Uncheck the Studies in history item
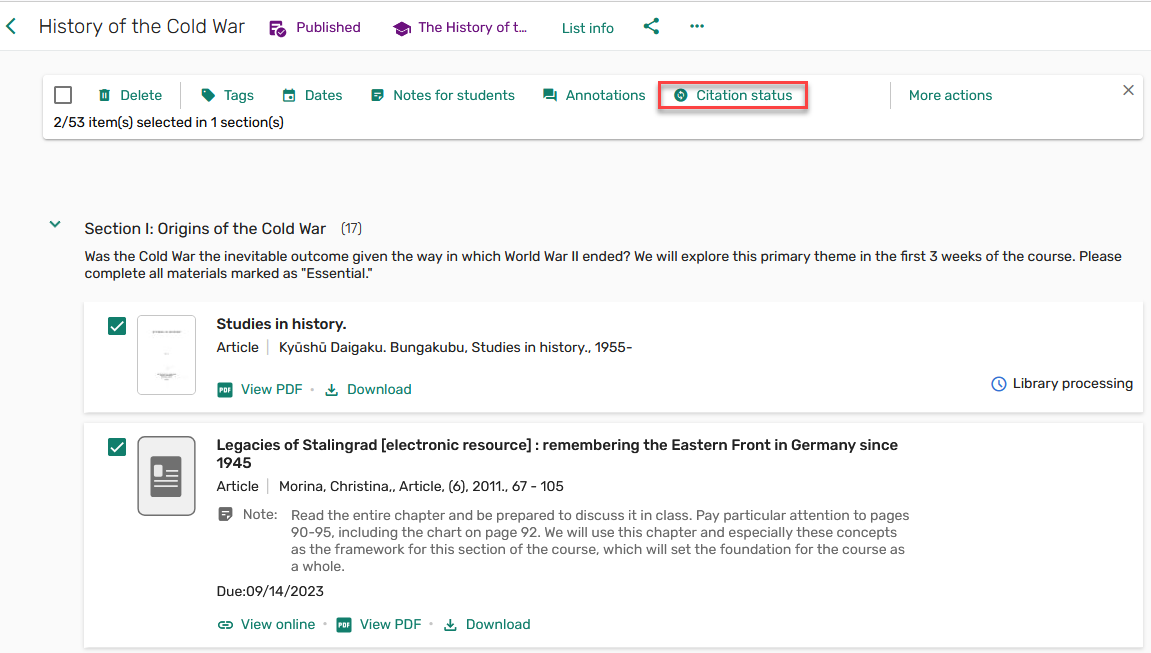Viewport: 1151px width, 653px height. [x=117, y=326]
